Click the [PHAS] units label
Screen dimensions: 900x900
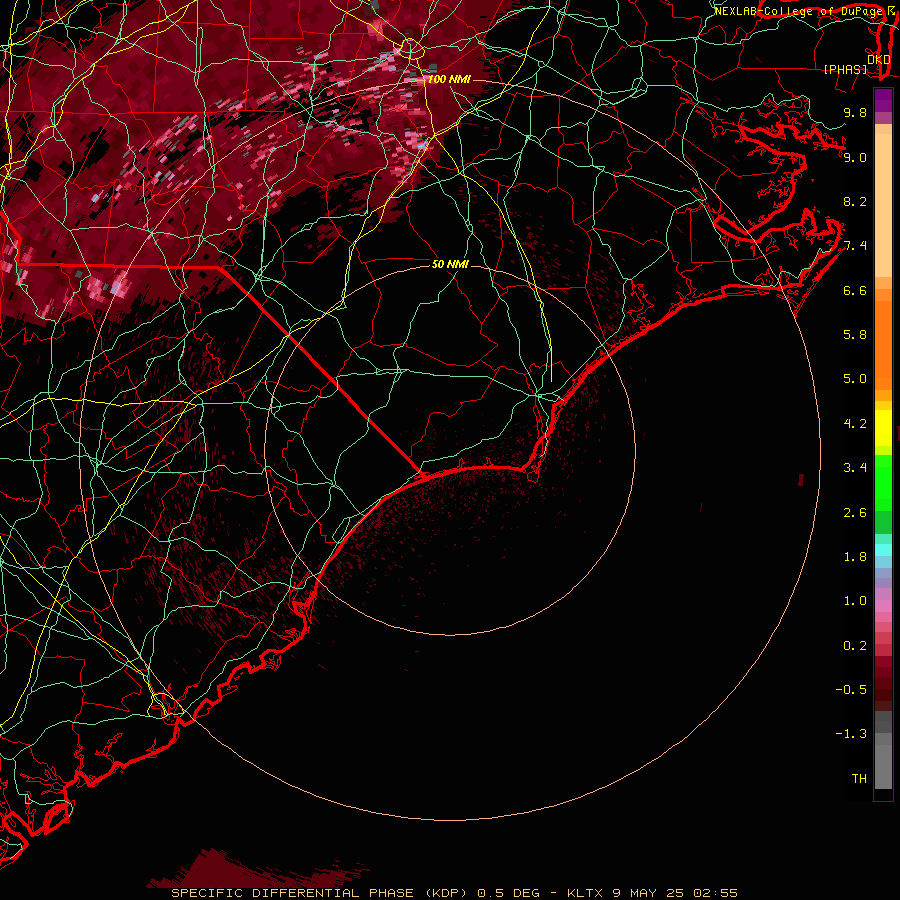(x=845, y=69)
